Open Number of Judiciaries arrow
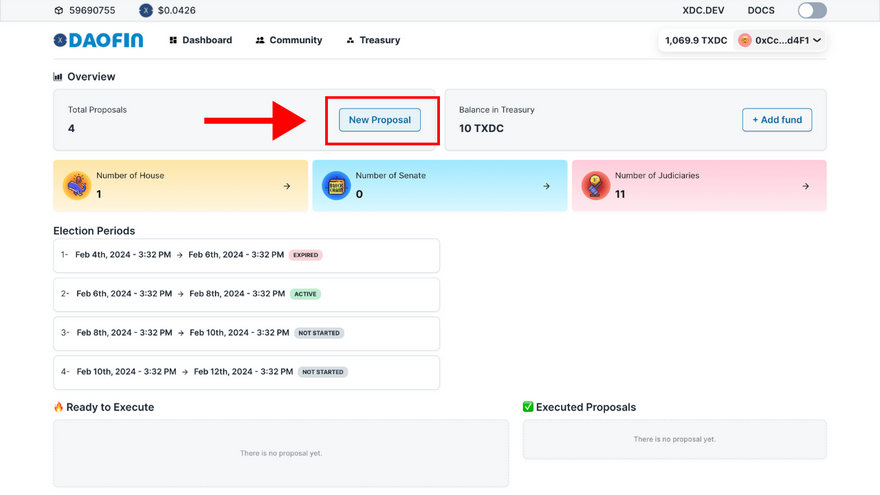The image size is (880, 495). [806, 186]
